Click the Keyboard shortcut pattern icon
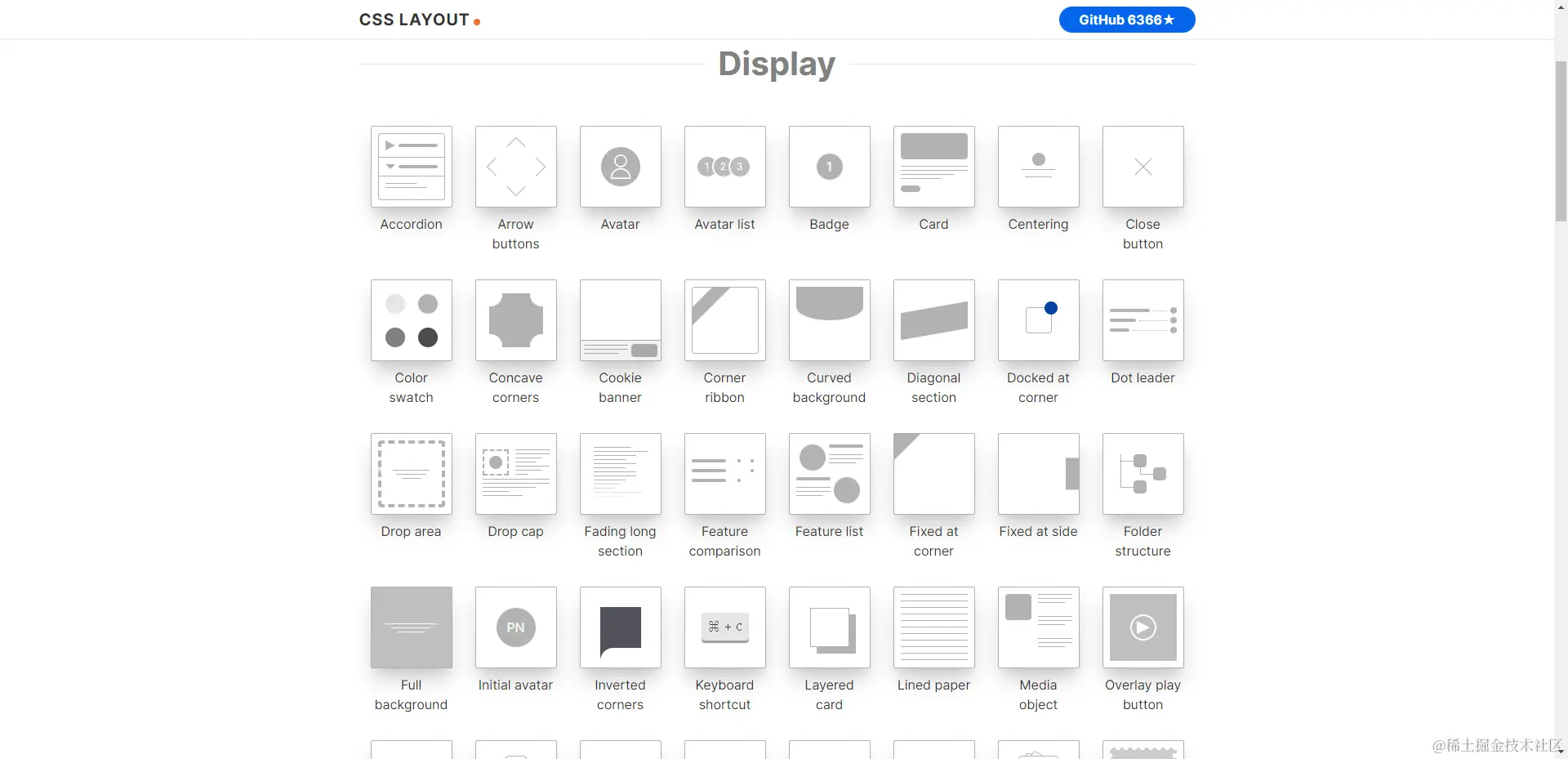The image size is (1568, 759). pyautogui.click(x=725, y=627)
